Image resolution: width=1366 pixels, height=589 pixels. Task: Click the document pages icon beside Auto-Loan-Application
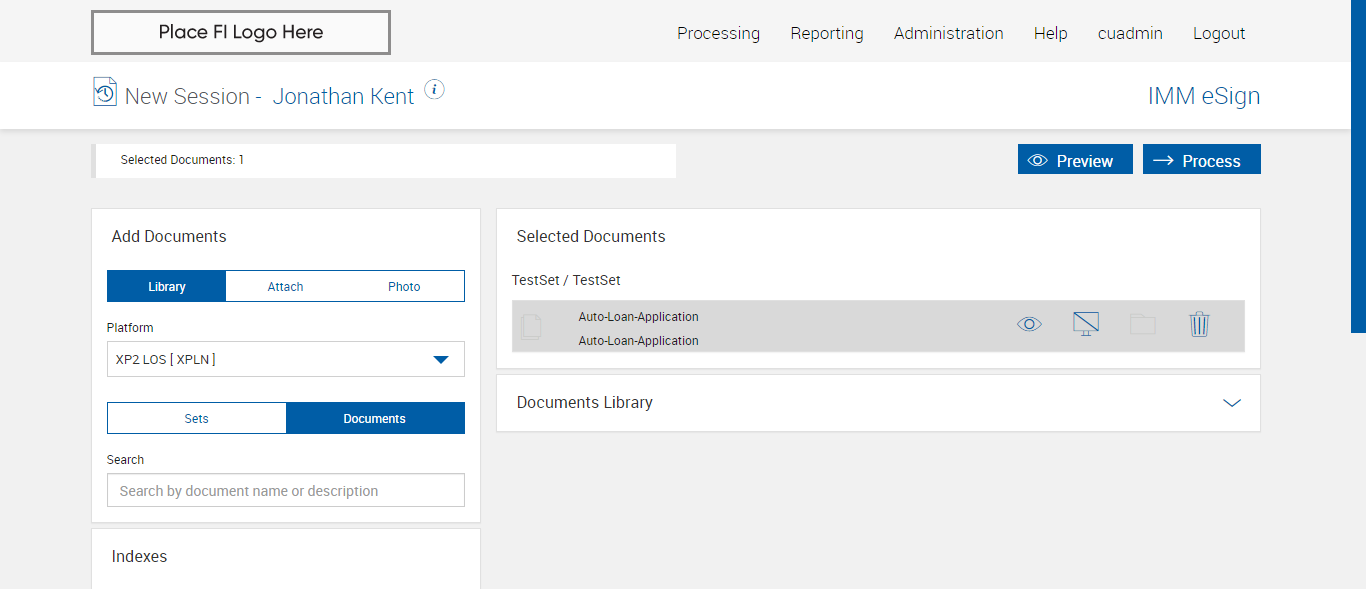pyautogui.click(x=531, y=326)
